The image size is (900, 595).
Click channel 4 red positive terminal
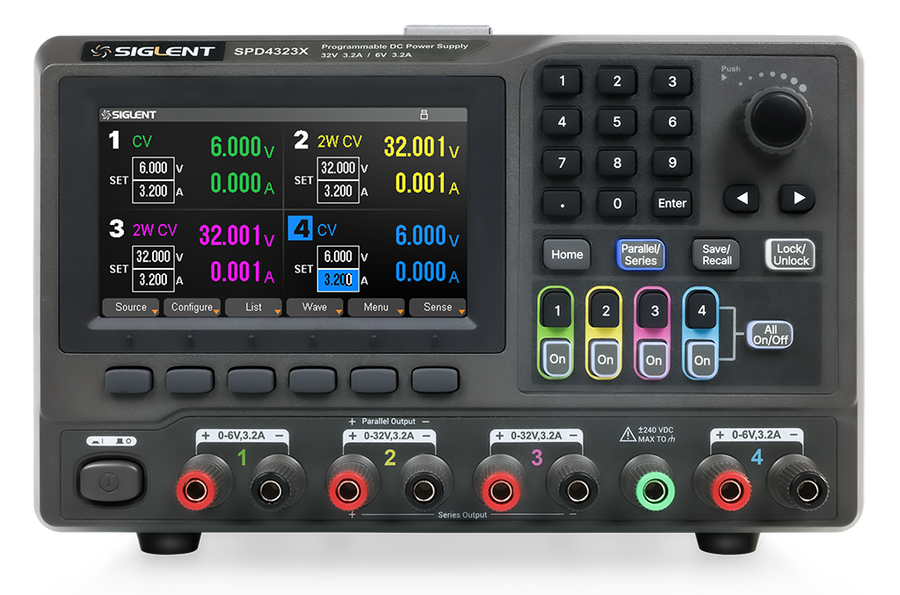(731, 491)
